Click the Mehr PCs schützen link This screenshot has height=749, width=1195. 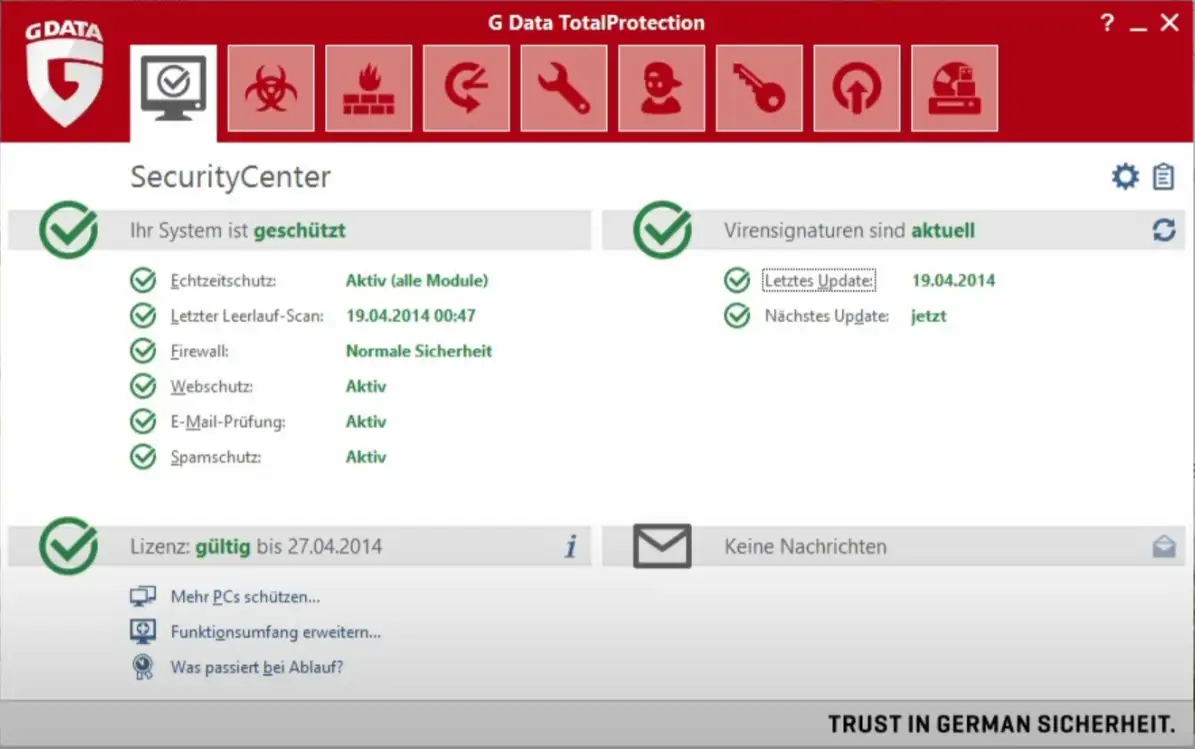[244, 597]
